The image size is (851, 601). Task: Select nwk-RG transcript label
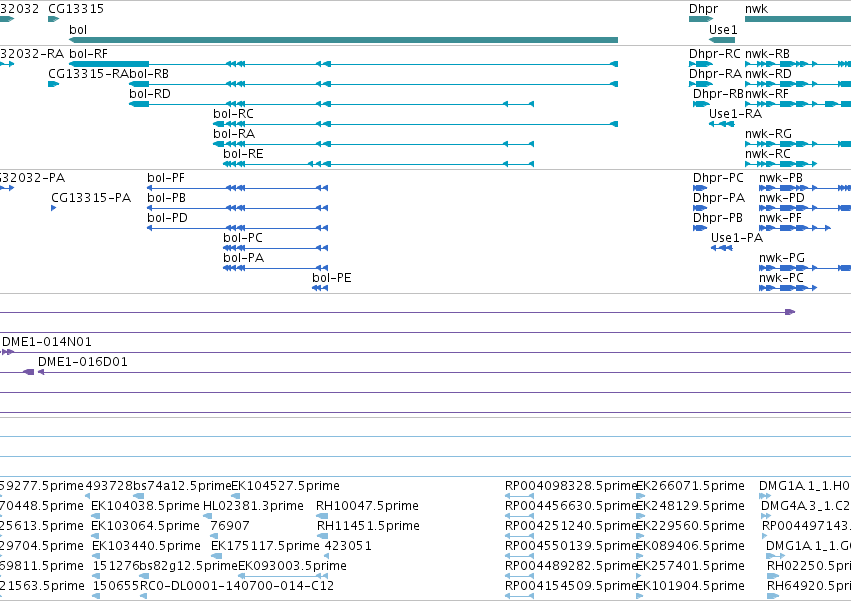click(768, 134)
